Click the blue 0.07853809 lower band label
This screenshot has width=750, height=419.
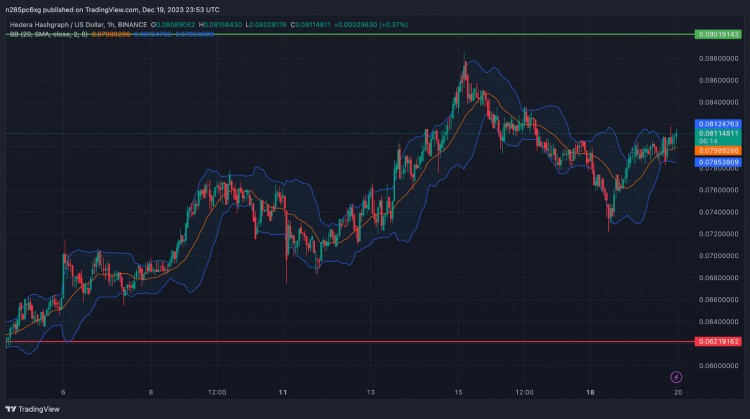[x=718, y=161]
